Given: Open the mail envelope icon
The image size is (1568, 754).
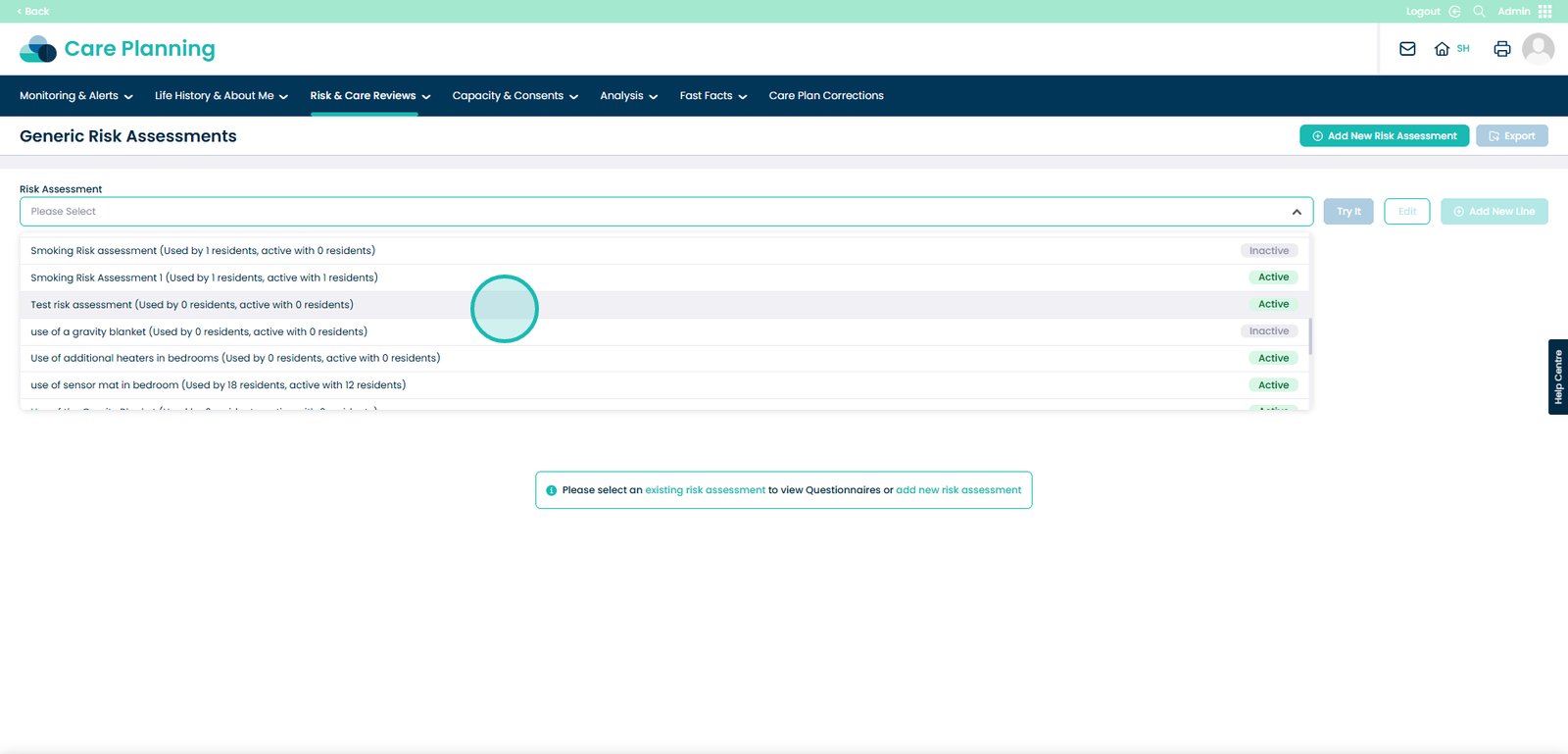Looking at the screenshot, I should 1407,49.
